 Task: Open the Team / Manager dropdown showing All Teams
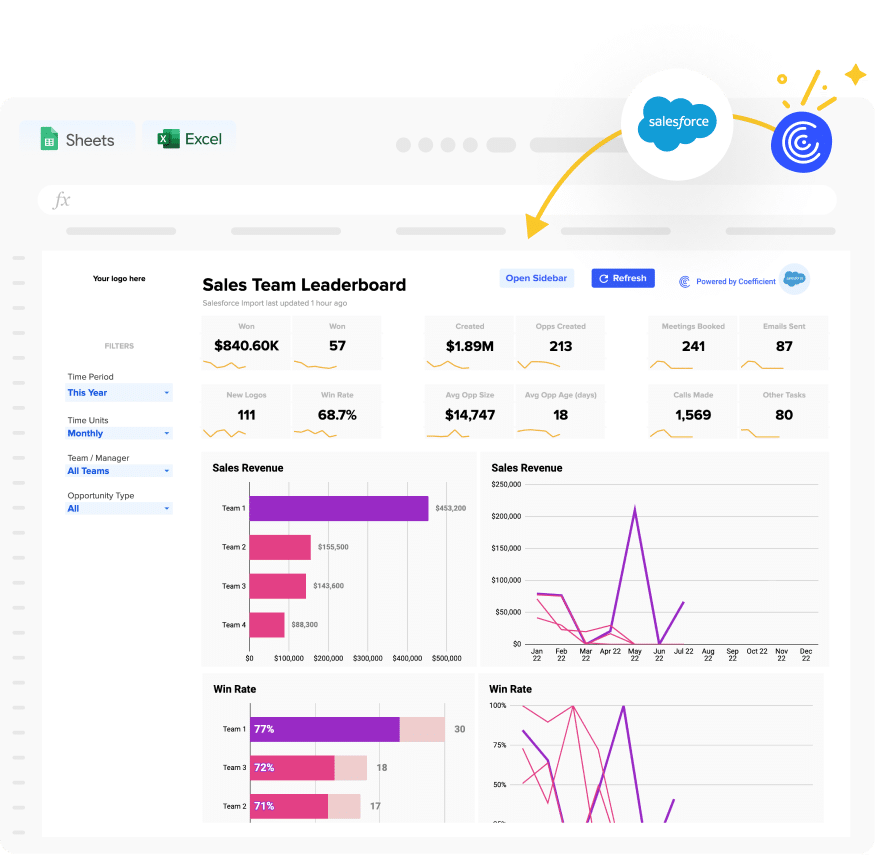119,471
